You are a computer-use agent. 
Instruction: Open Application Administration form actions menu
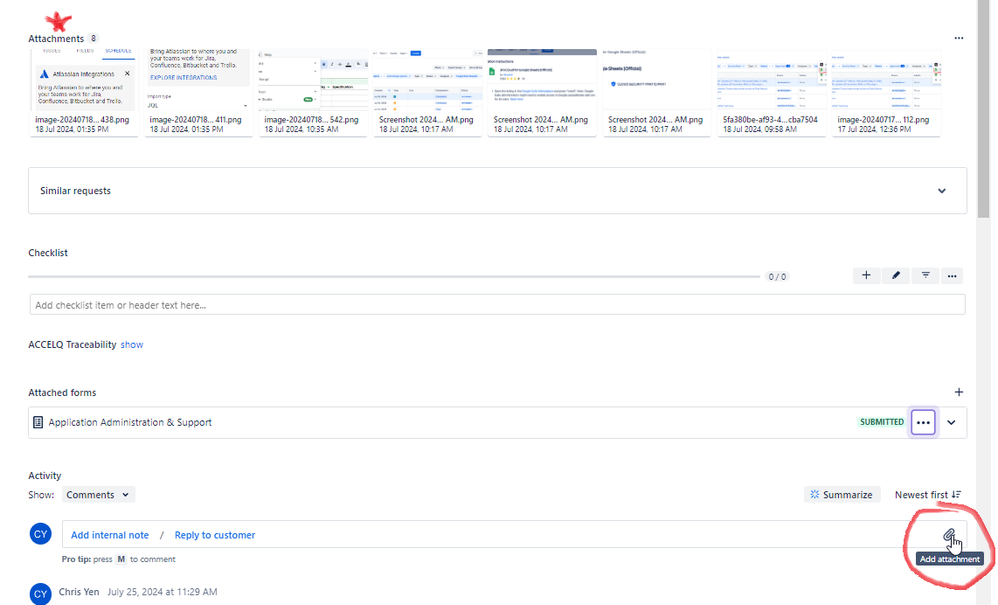[923, 422]
